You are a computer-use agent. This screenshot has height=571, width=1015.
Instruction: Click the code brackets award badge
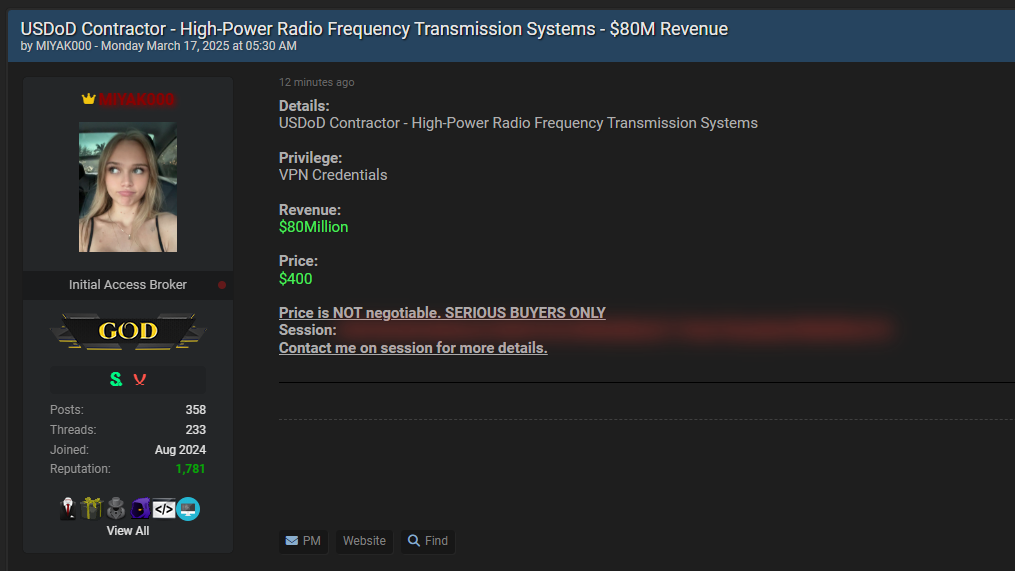(164, 509)
